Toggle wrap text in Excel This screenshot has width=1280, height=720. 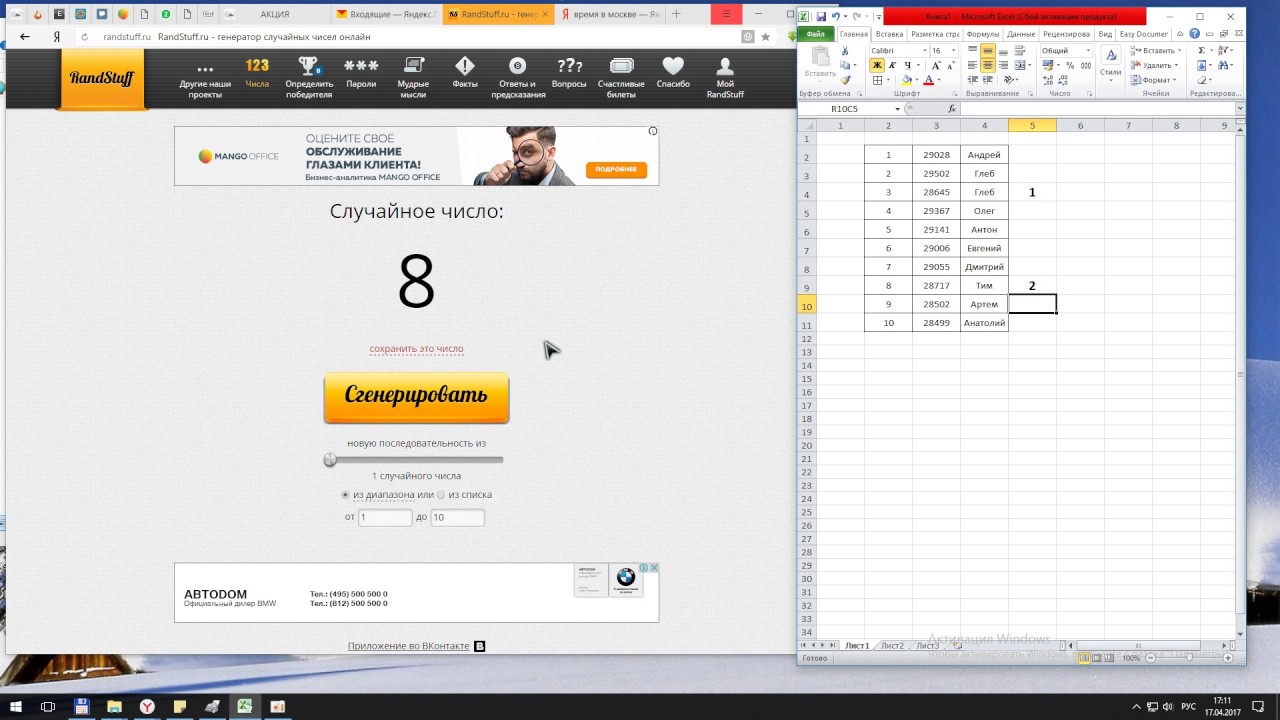(x=1020, y=50)
